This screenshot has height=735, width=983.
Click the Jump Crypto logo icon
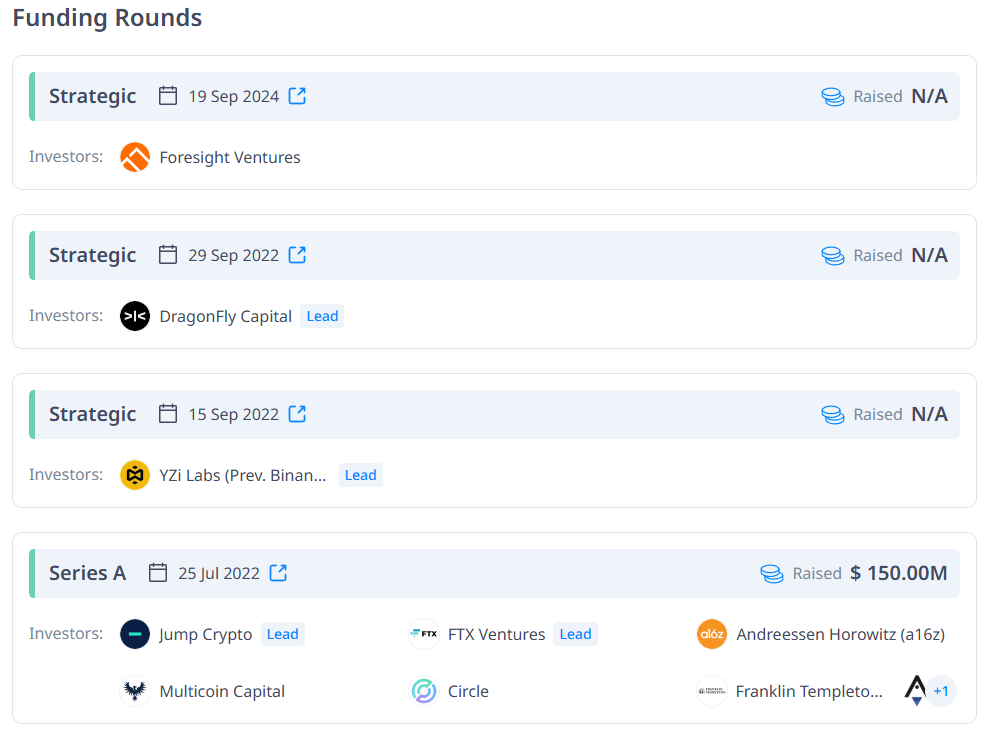[135, 634]
